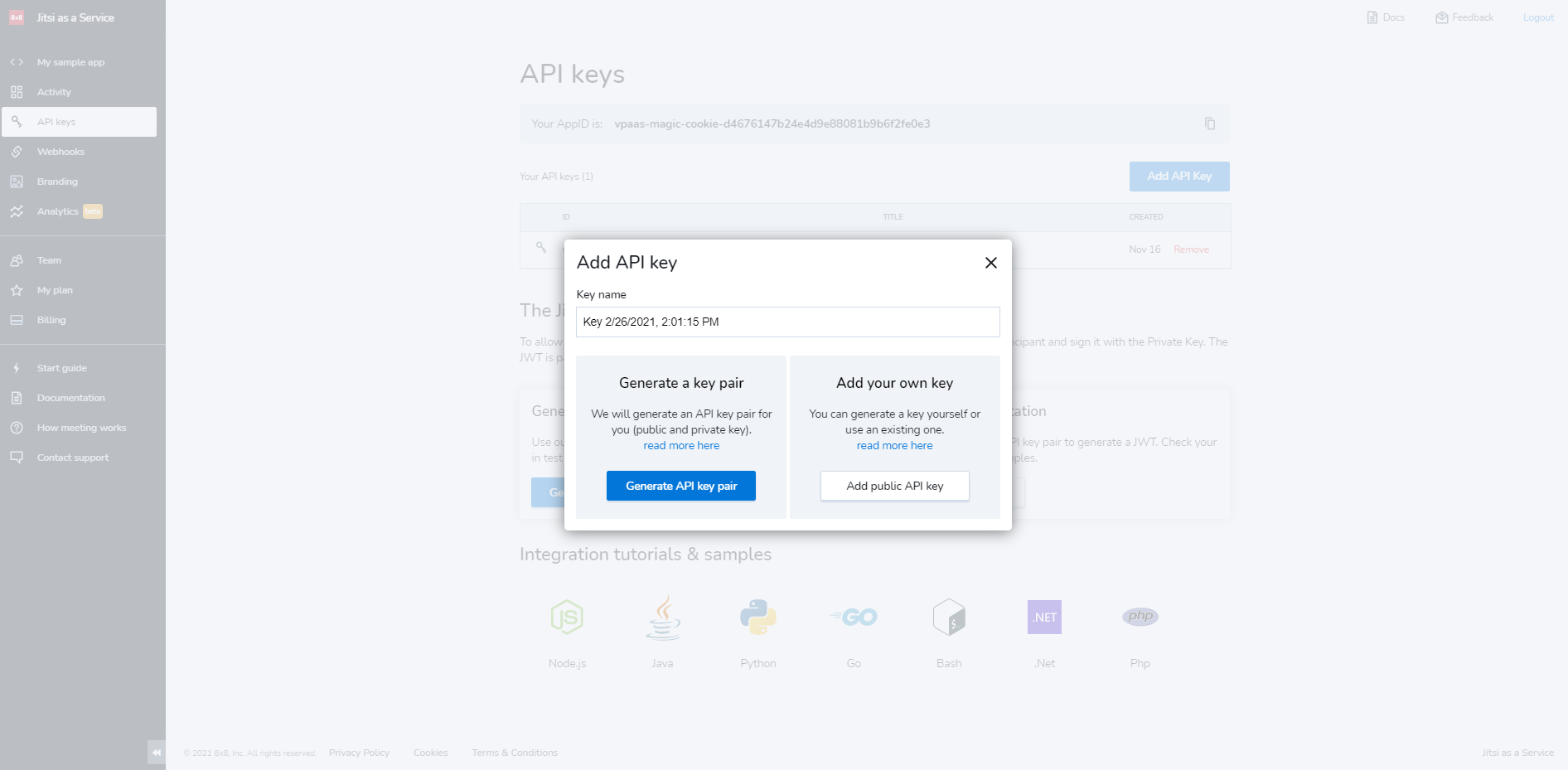Screen dimensions: 1568x770
Task: Open the Python integration sample
Action: 757,617
